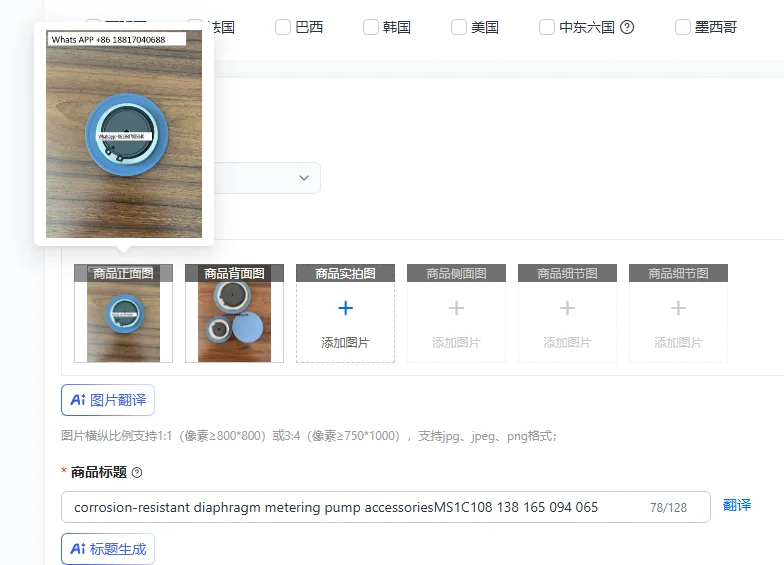
Task: Open the 商品正面图 product thumbnail
Action: tap(124, 314)
